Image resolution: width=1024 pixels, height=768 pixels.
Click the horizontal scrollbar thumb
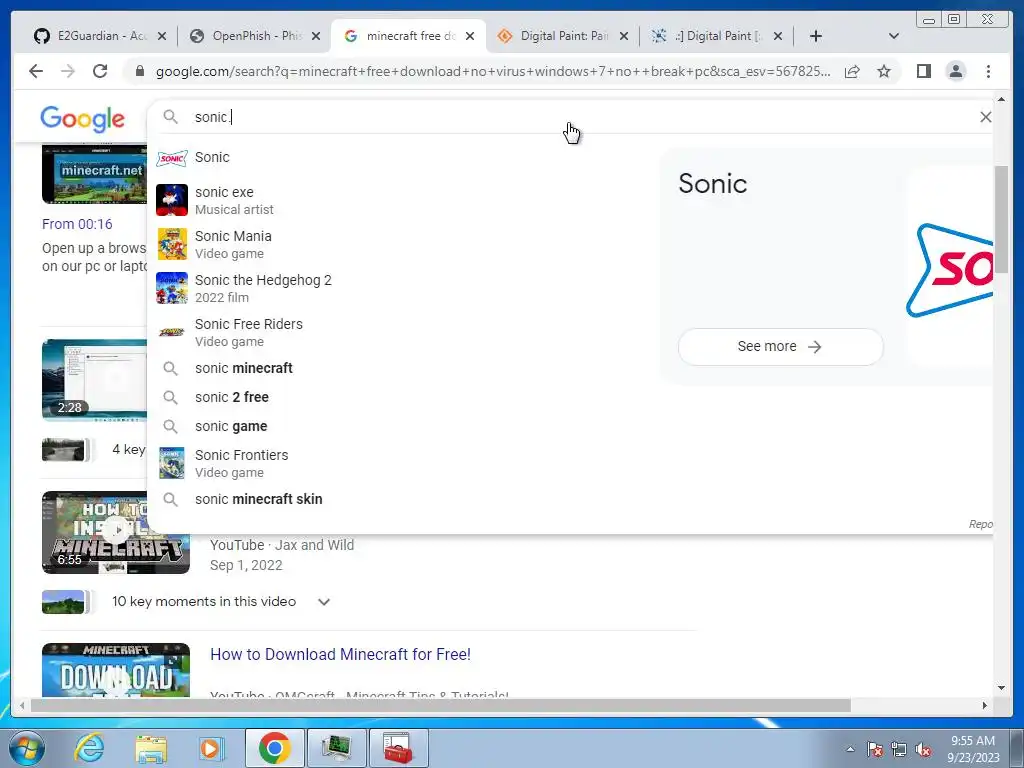(441, 705)
